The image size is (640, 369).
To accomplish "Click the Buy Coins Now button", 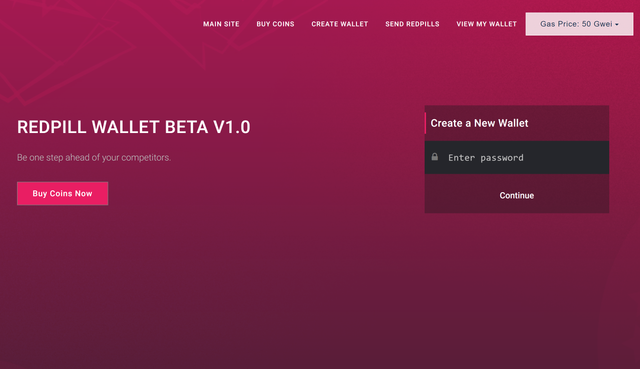I will point(62,193).
